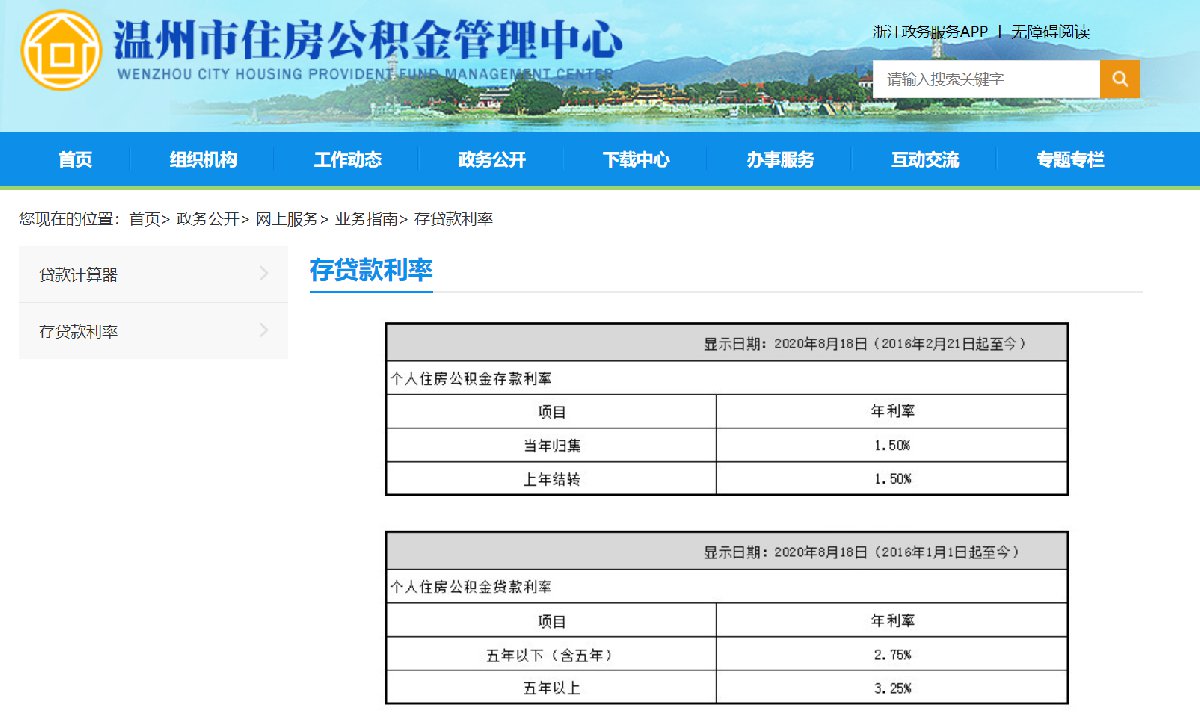This screenshot has width=1200, height=724.
Task: Click the orange search magnifier icon
Action: tap(1120, 79)
